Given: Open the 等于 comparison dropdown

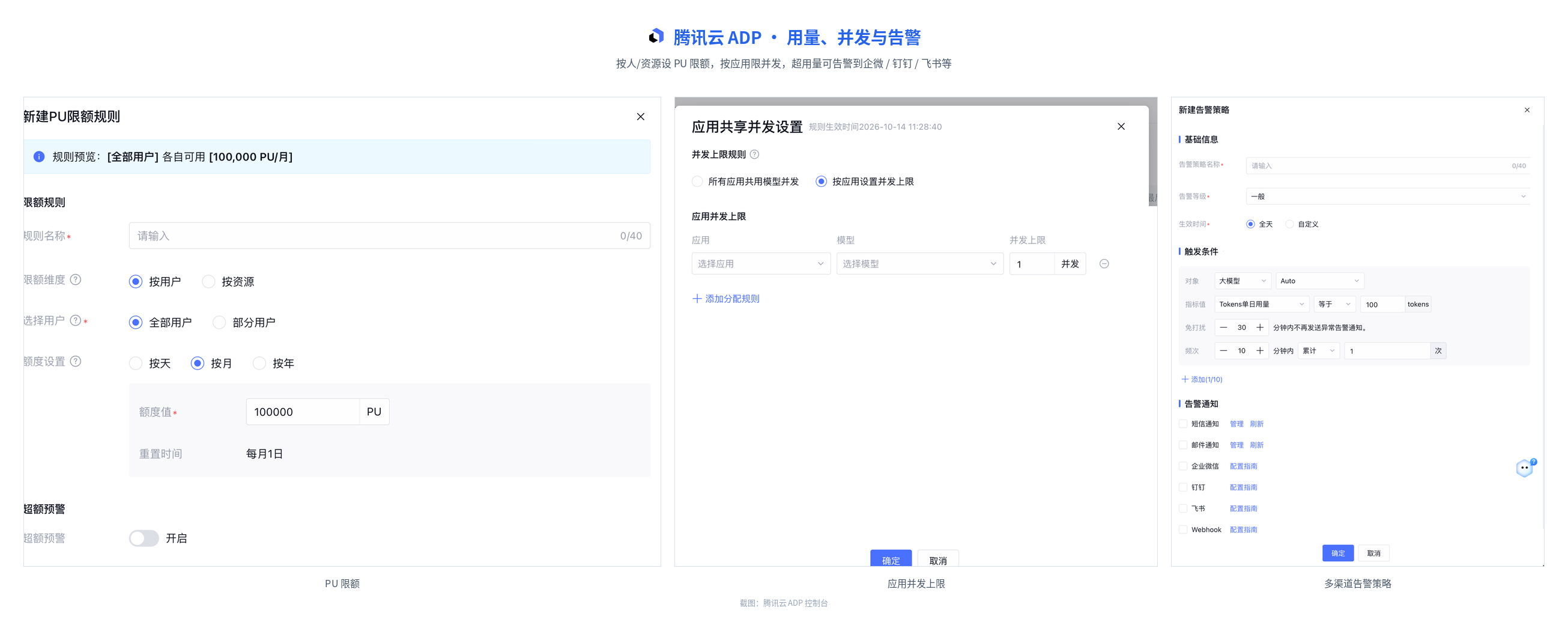Looking at the screenshot, I should pos(1334,304).
